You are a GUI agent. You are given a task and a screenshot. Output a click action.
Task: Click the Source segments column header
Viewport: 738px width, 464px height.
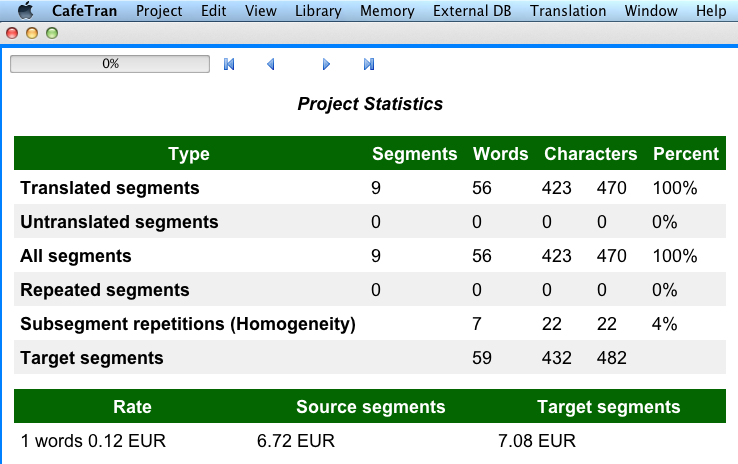click(370, 407)
